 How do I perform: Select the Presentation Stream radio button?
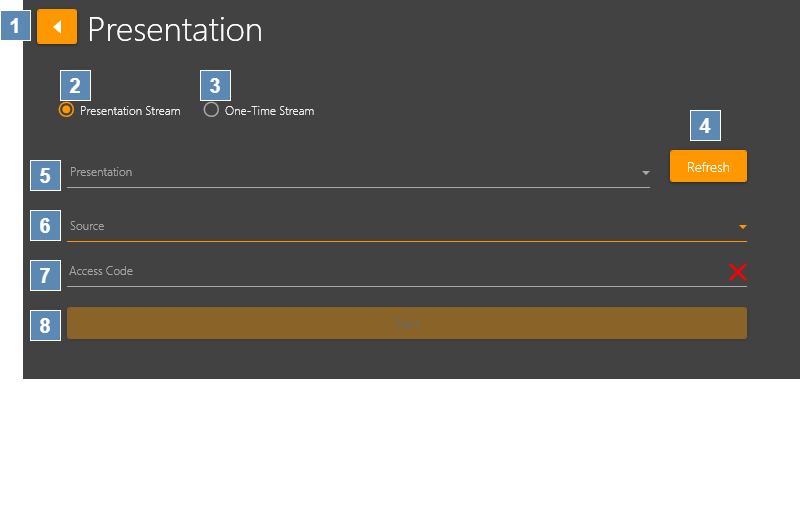coord(66,110)
